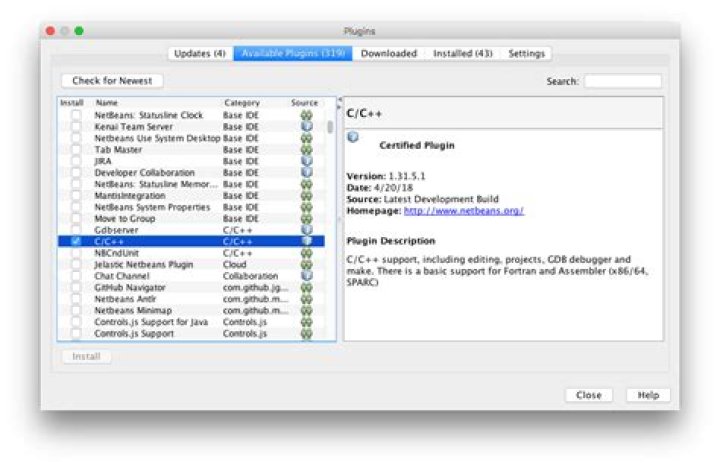Open the Updates (4) tab
Viewport: 720px width, 468px height.
coord(199,53)
